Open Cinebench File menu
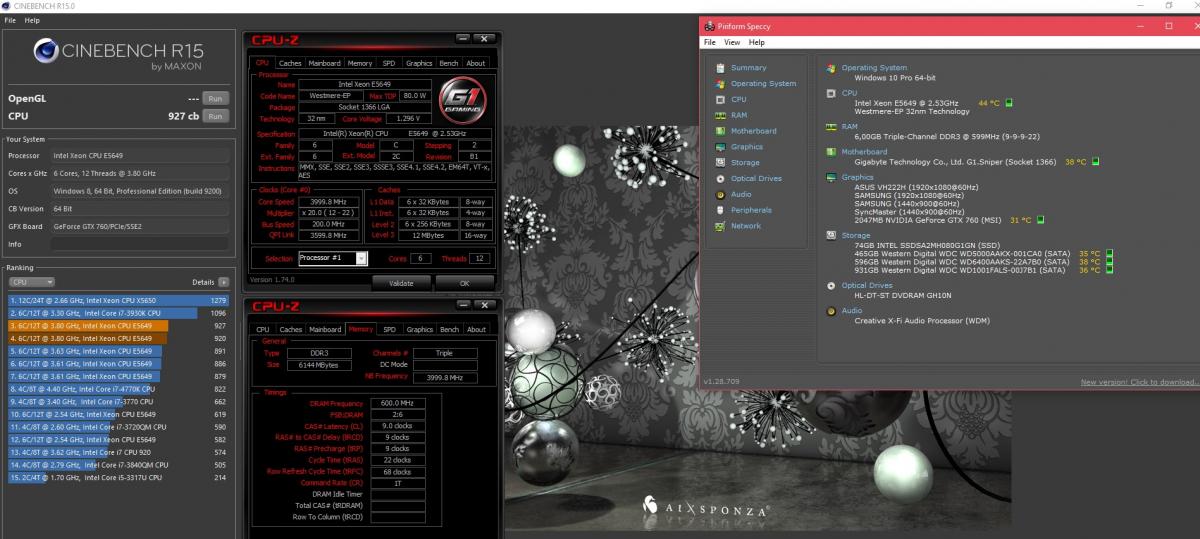The height and width of the screenshot is (539, 1200). click(9, 20)
